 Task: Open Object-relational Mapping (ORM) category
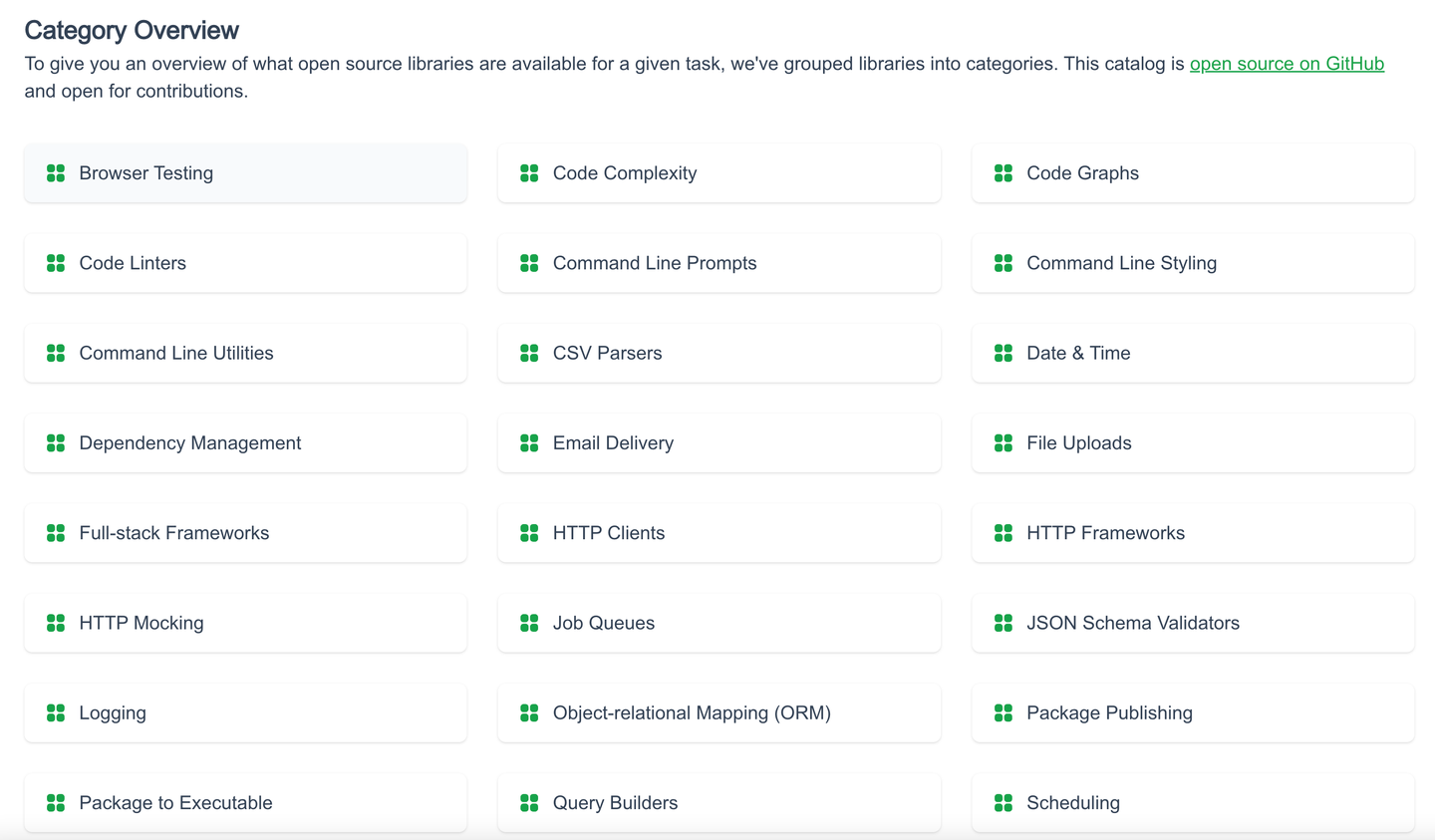click(x=718, y=712)
